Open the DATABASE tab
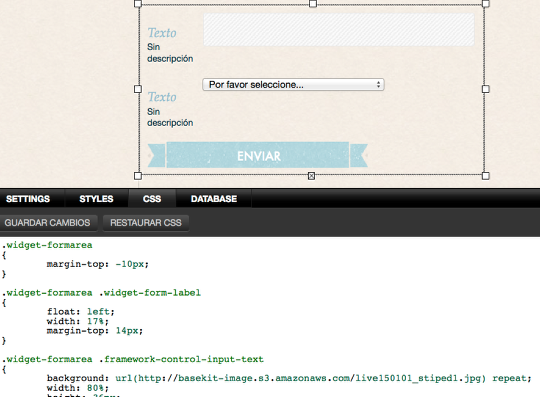The width and height of the screenshot is (540, 397). coord(214,199)
